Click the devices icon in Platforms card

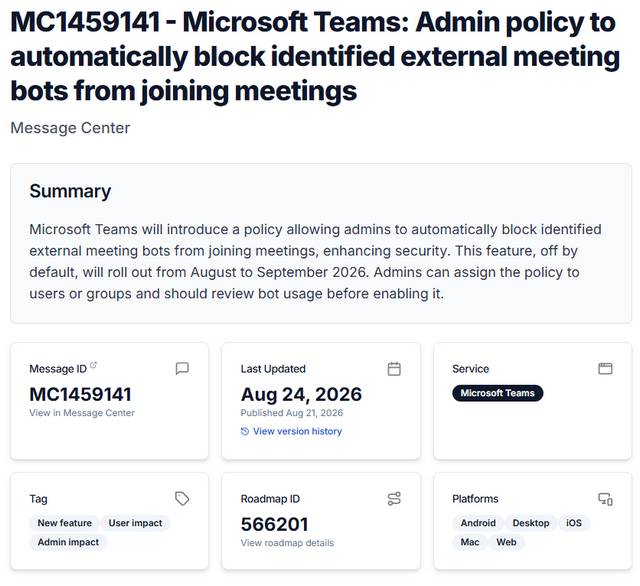pyautogui.click(x=605, y=499)
